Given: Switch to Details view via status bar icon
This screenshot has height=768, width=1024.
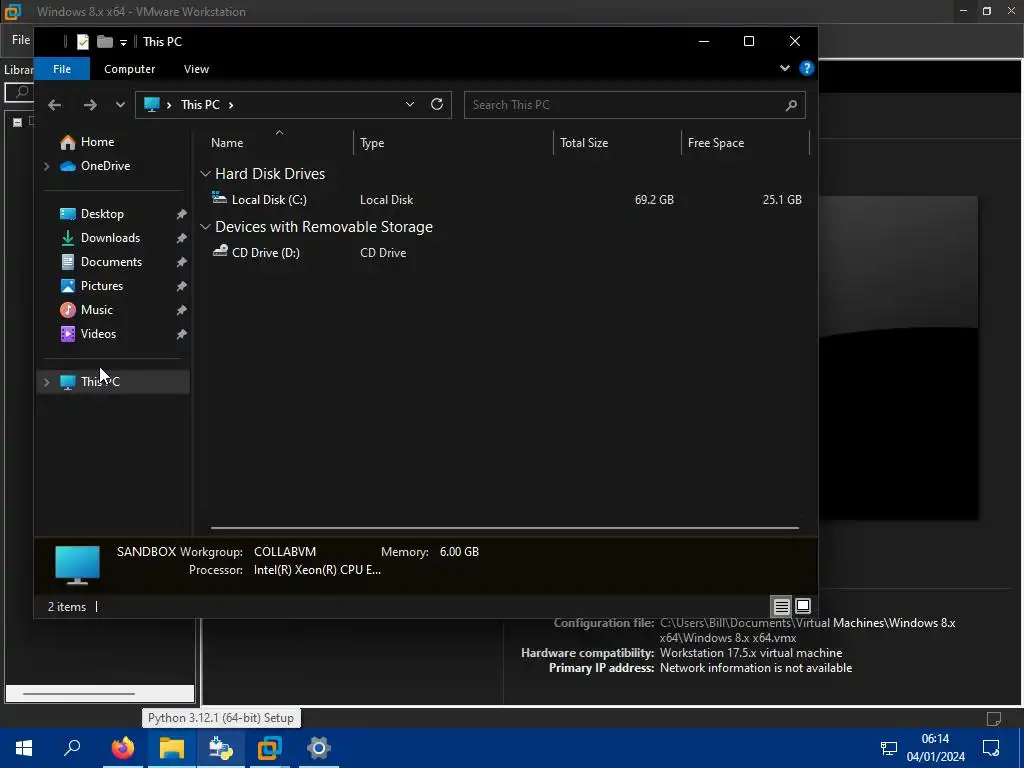Looking at the screenshot, I should coord(781,607).
